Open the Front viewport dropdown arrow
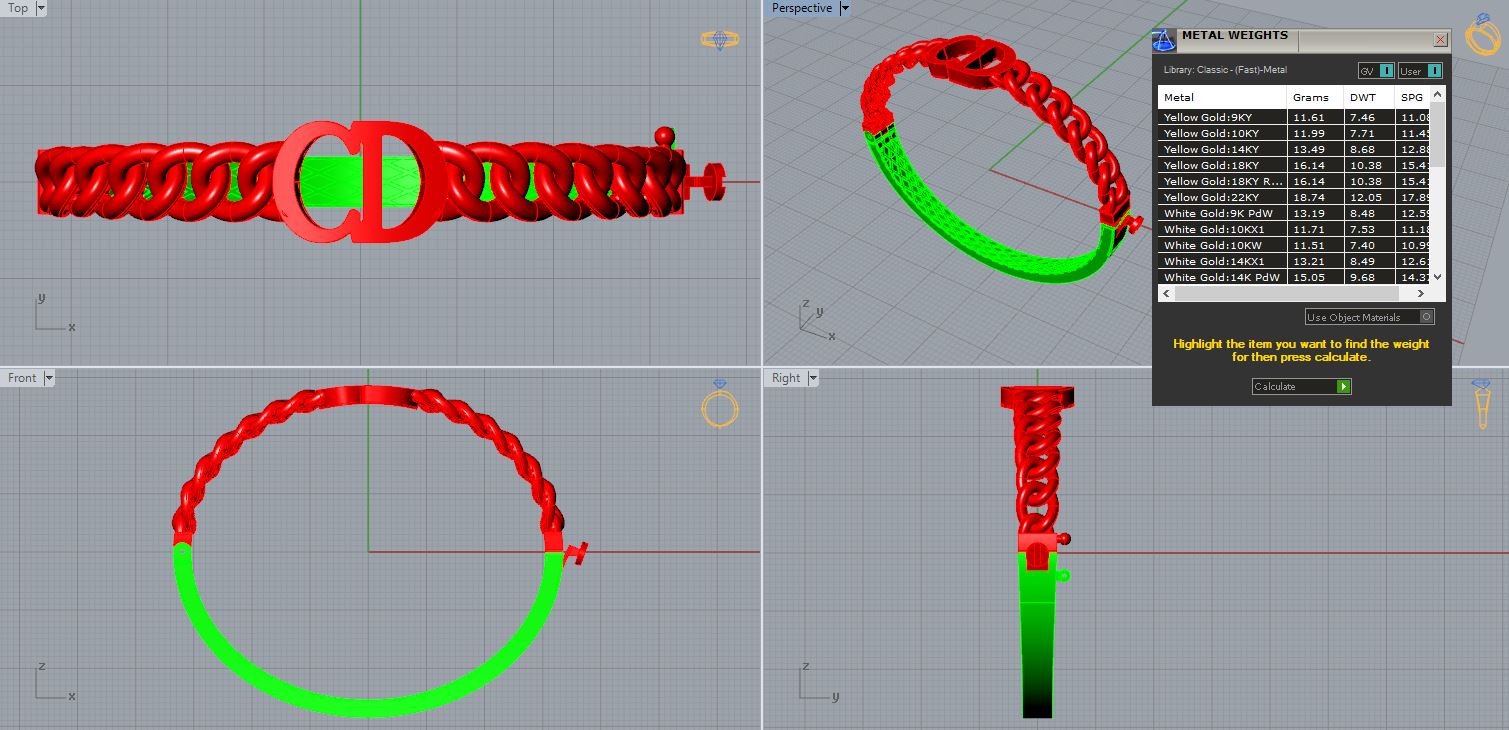 point(49,378)
